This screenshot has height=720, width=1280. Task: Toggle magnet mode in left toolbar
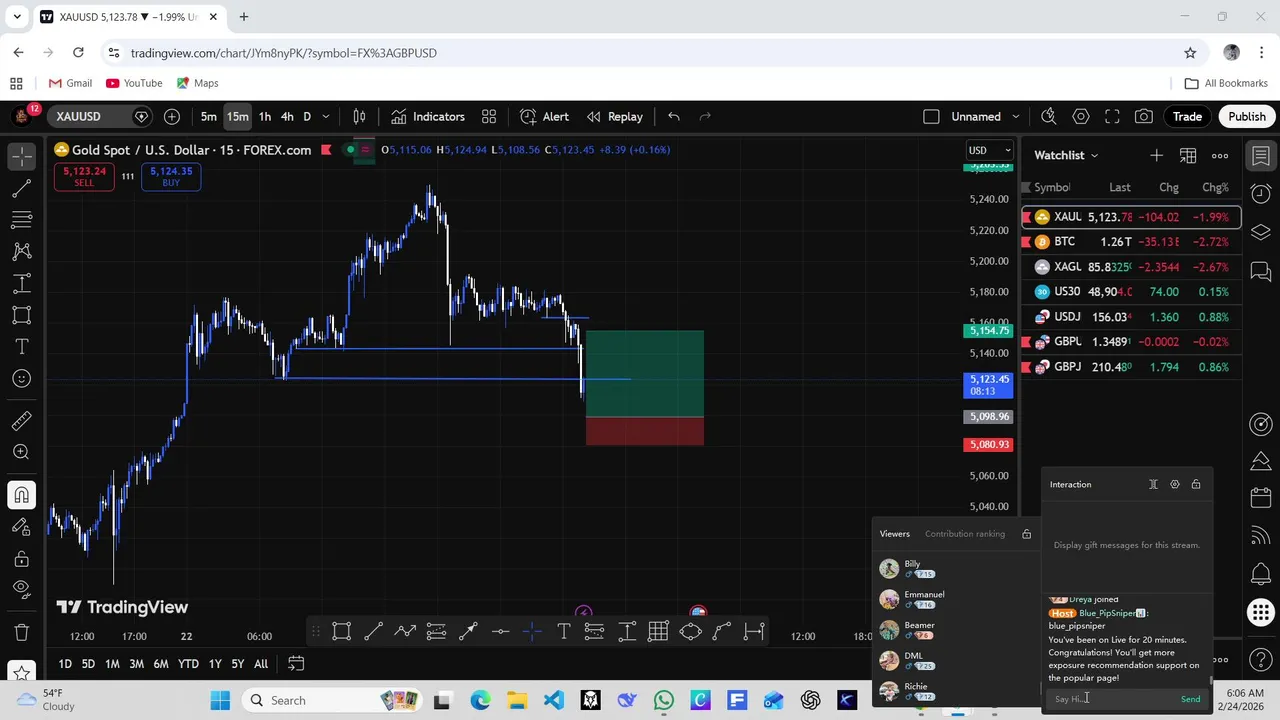pyautogui.click(x=21, y=495)
